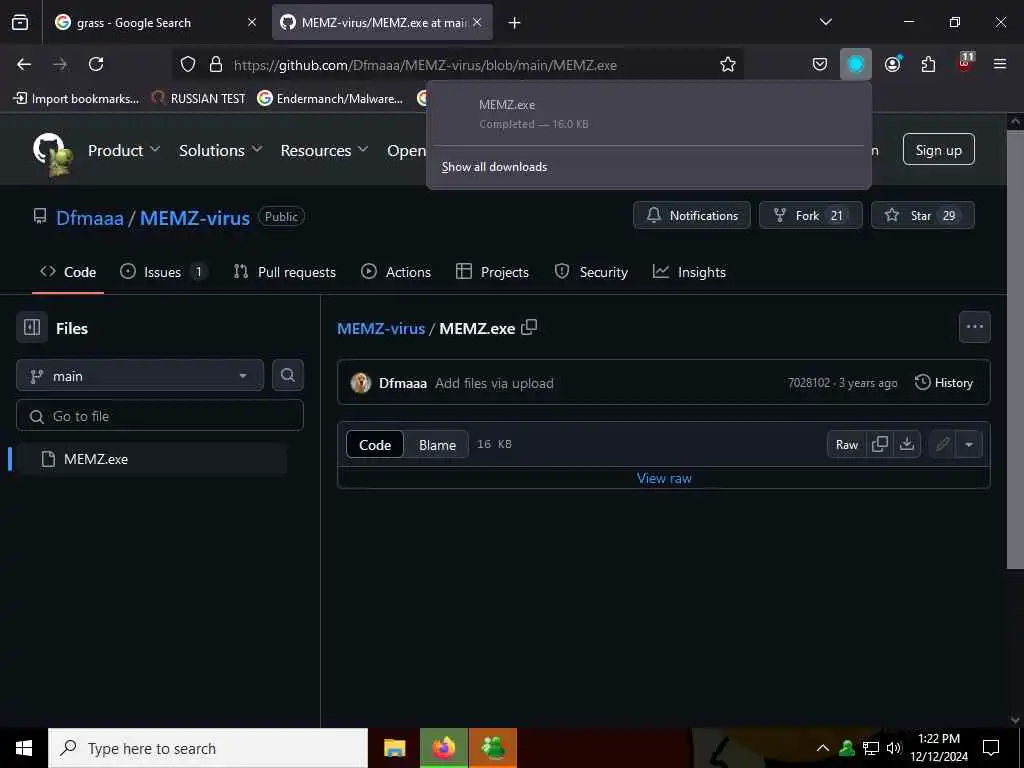
Task: Click the Raw button
Action: 846,445
